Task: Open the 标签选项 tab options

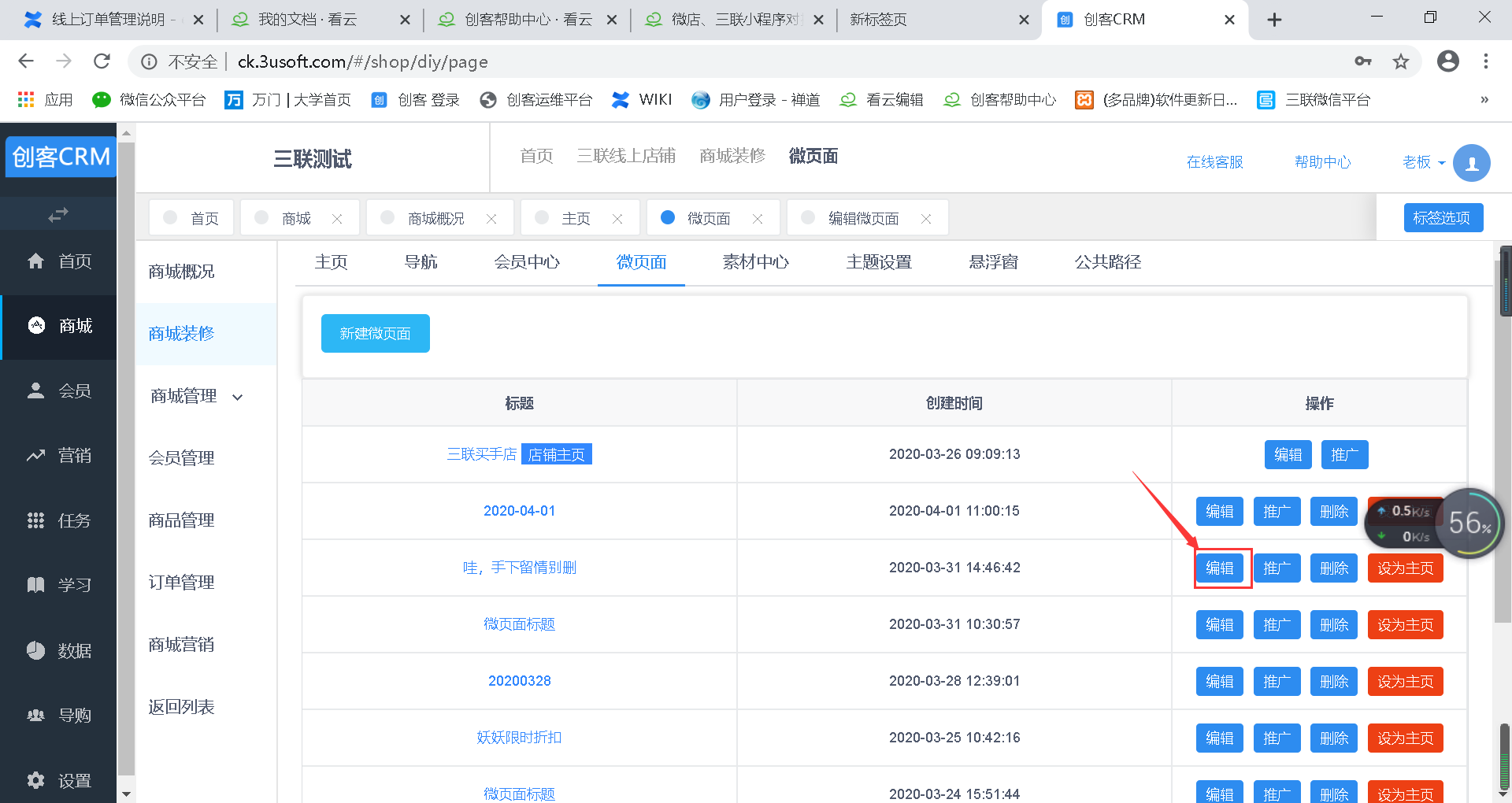Action: pos(1443,218)
